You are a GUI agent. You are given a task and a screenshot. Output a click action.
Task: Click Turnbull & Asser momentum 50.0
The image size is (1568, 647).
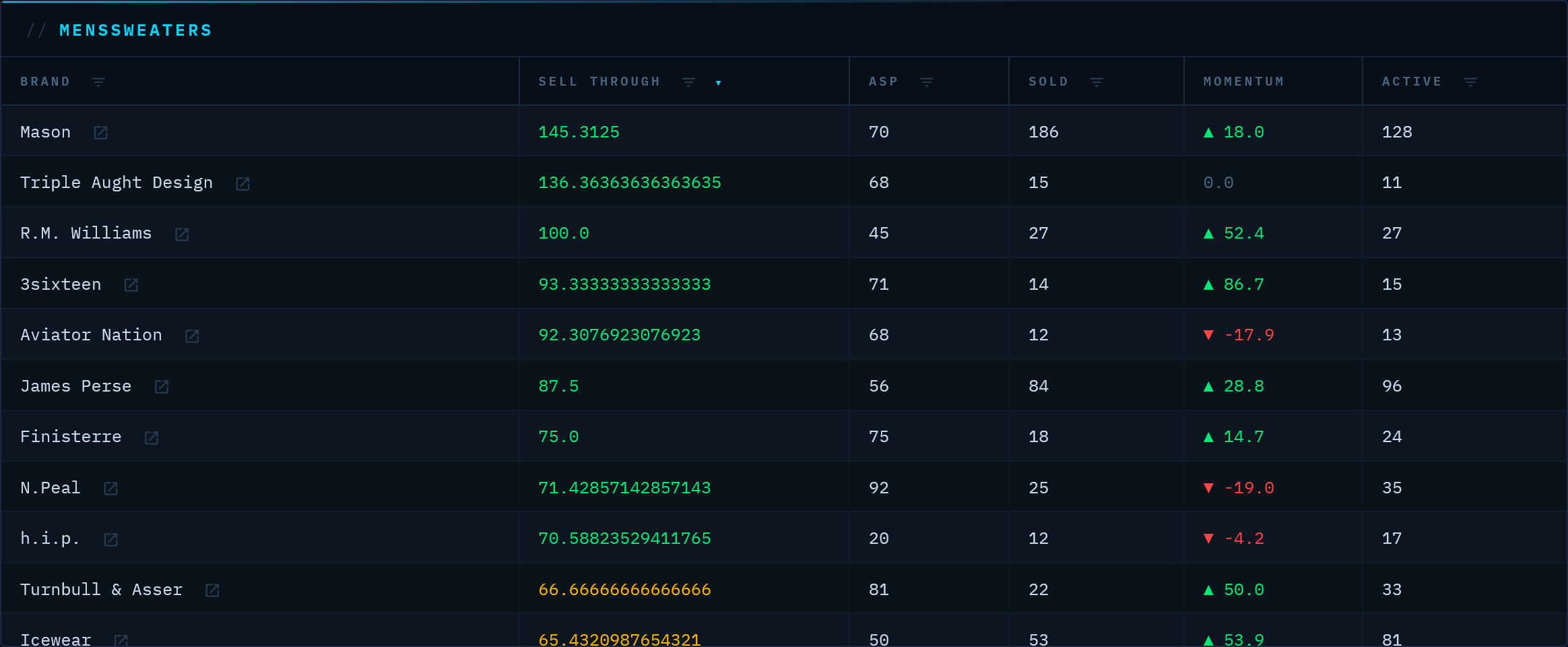coord(1233,590)
